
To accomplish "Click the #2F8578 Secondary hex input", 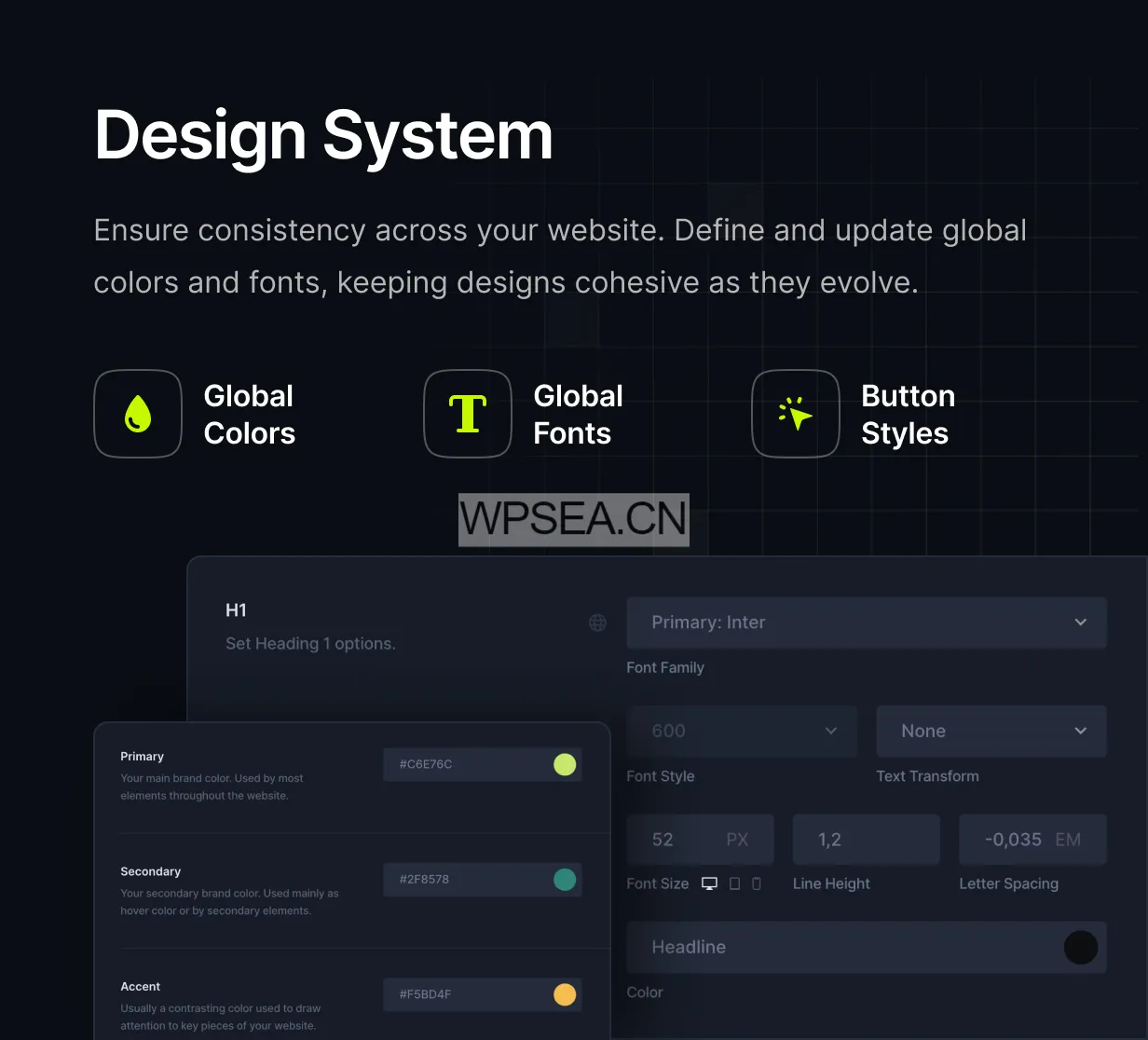I will tap(466, 880).
